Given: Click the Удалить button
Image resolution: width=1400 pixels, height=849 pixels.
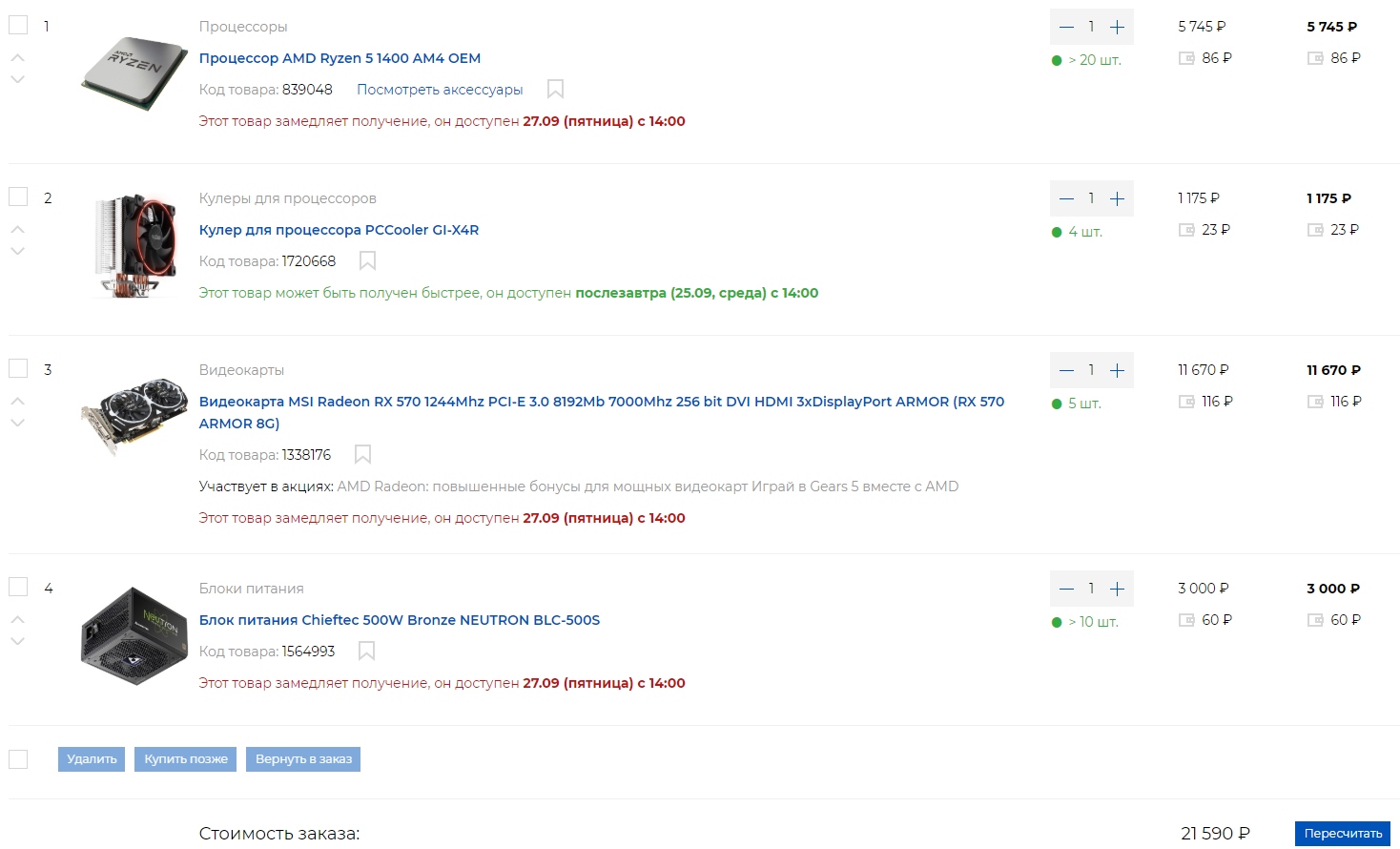Looking at the screenshot, I should 92,759.
